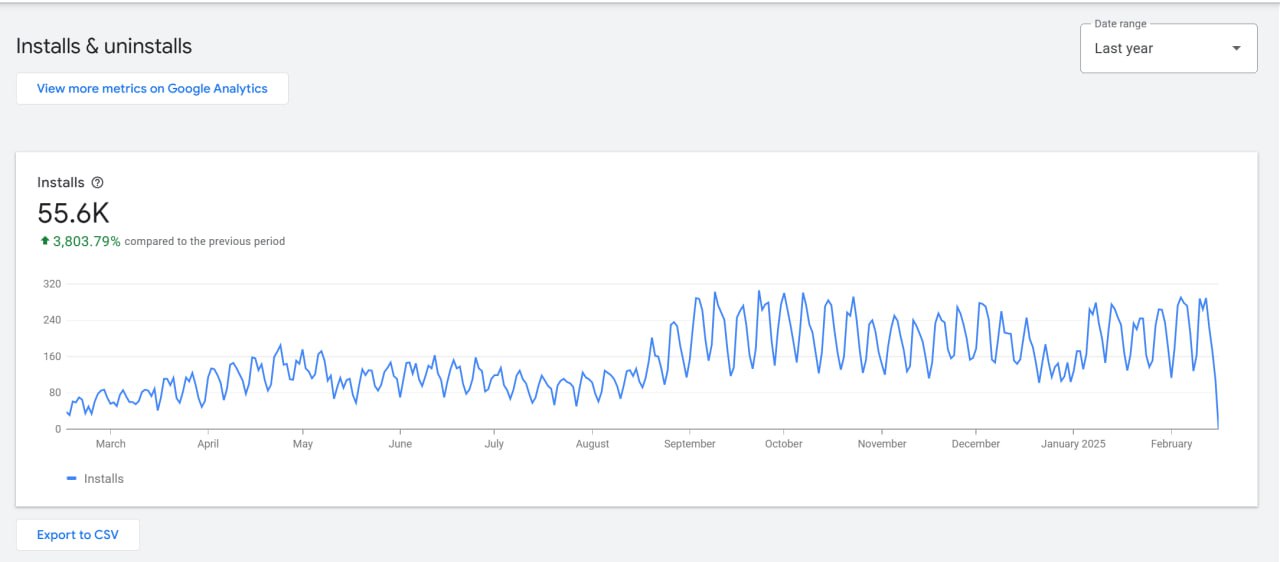The image size is (1280, 562).
Task: Select the May label on the x-axis
Action: click(302, 444)
